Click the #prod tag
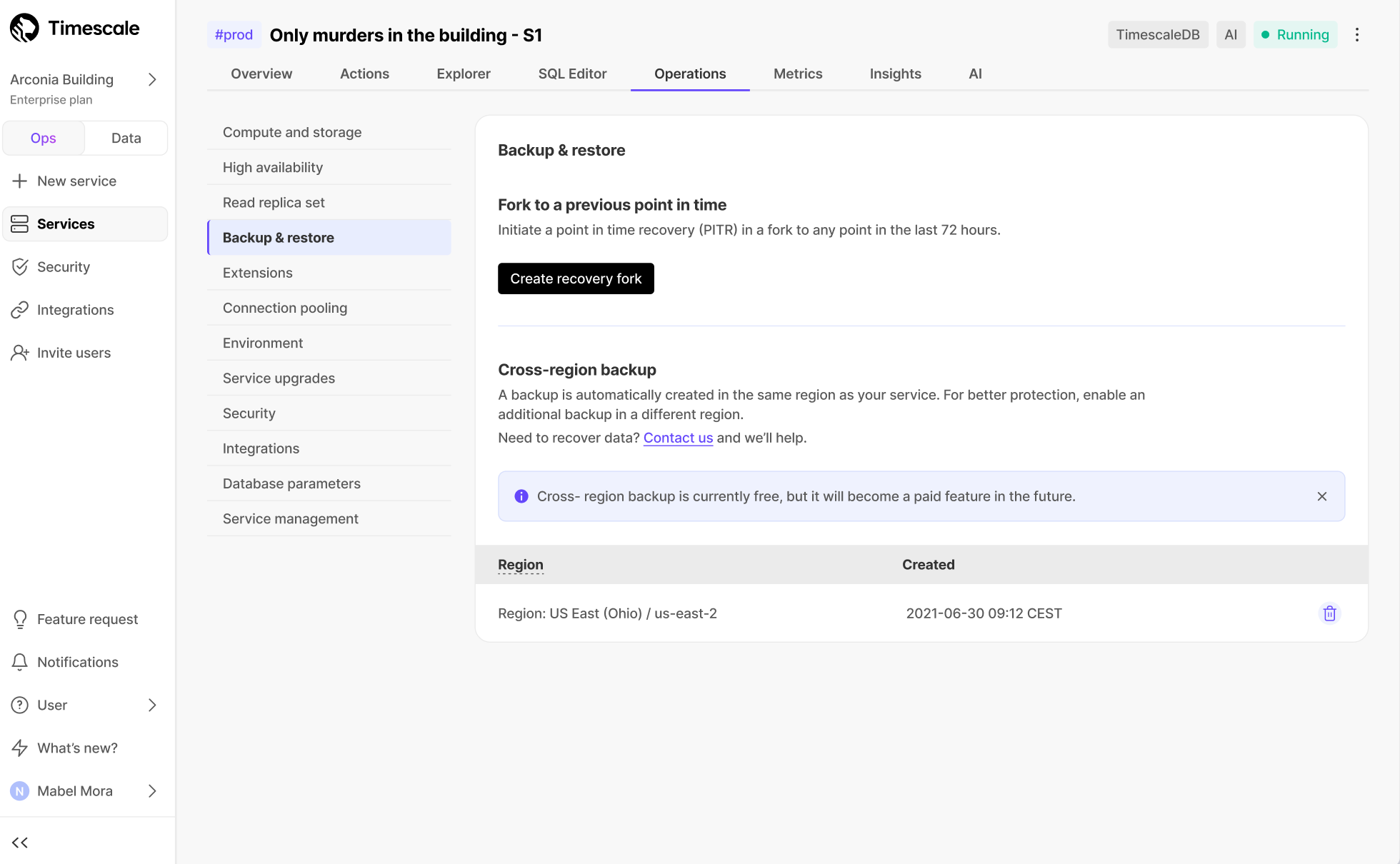The image size is (1400, 864). click(x=234, y=35)
